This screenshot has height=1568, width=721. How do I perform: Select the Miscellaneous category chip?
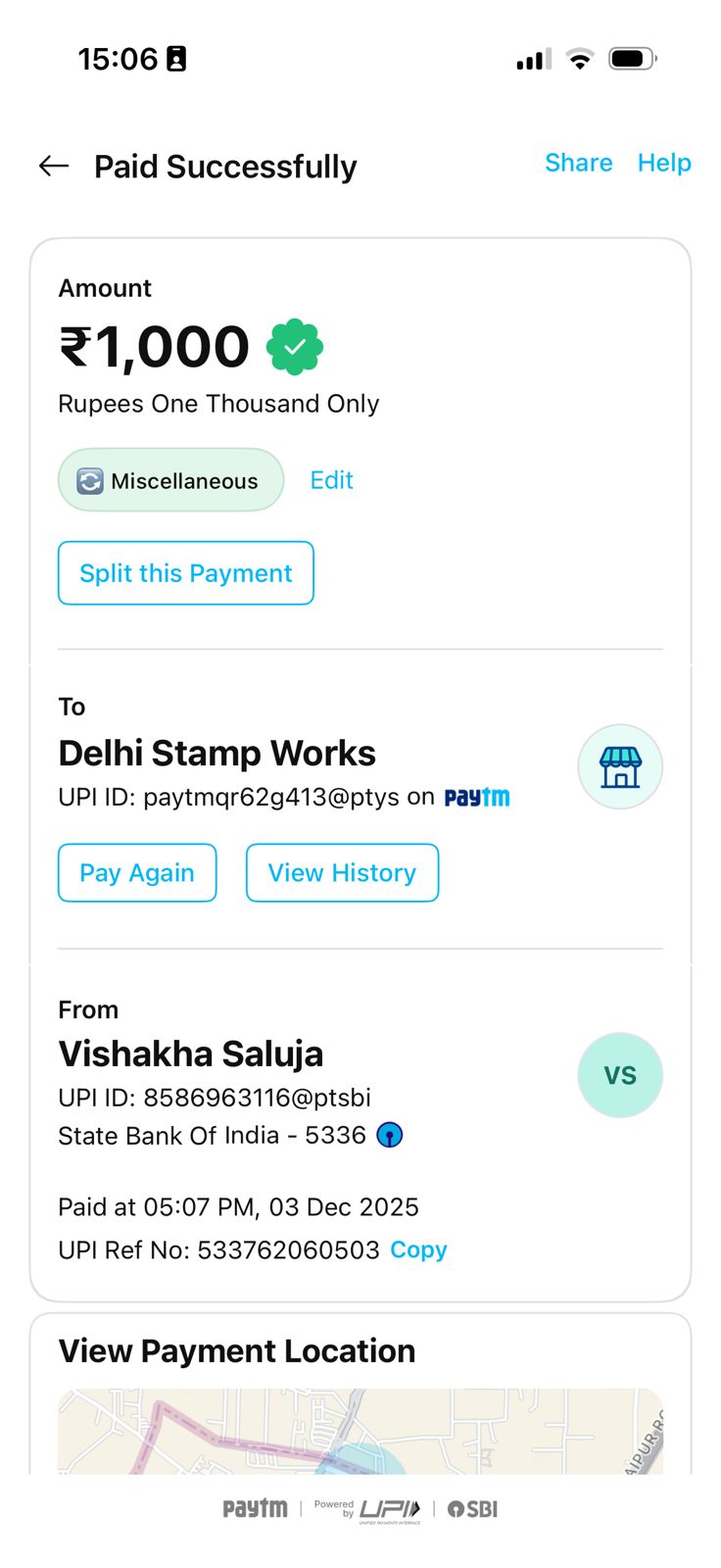coord(171,480)
